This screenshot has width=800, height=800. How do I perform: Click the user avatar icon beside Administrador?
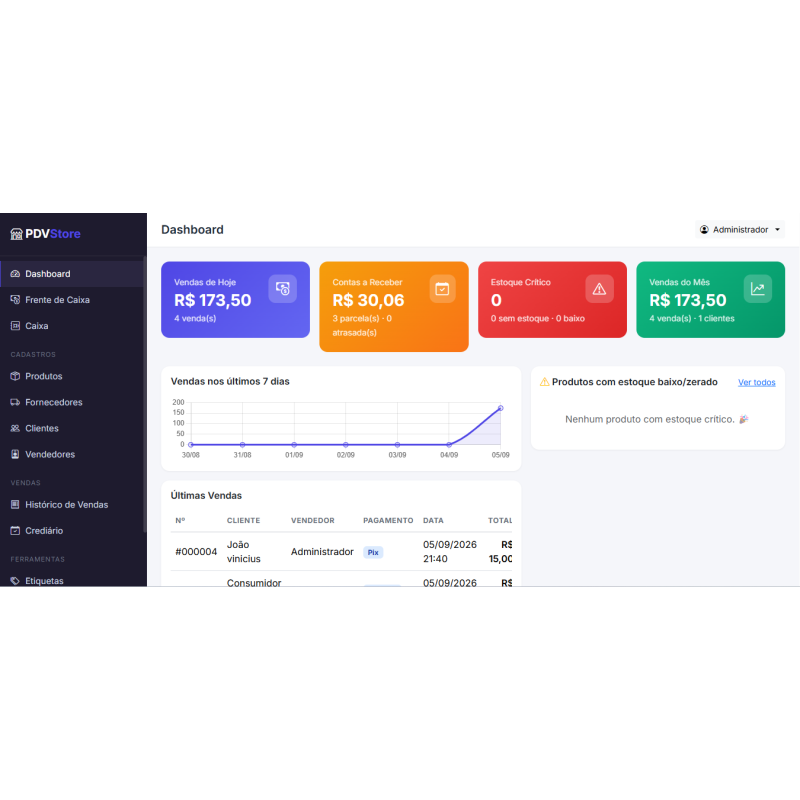(x=704, y=230)
